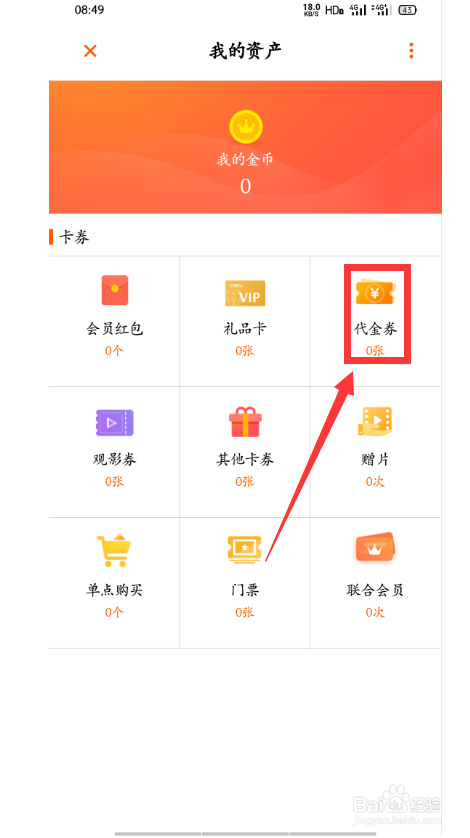Screen dimensions: 470x838
Task: Select the 代金券 voucher icon
Action: coord(375,292)
